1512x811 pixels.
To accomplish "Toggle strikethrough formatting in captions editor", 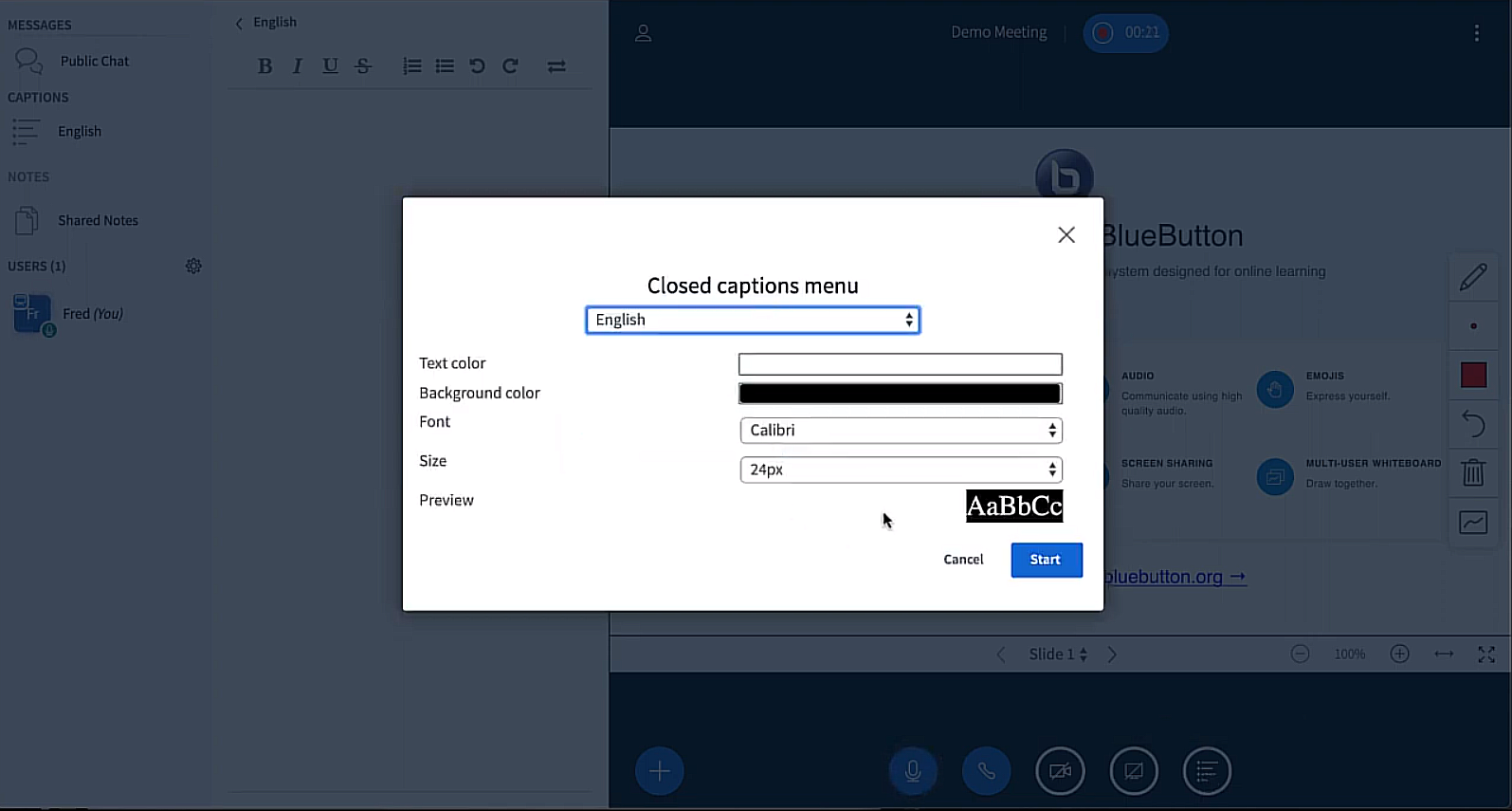I will (363, 66).
